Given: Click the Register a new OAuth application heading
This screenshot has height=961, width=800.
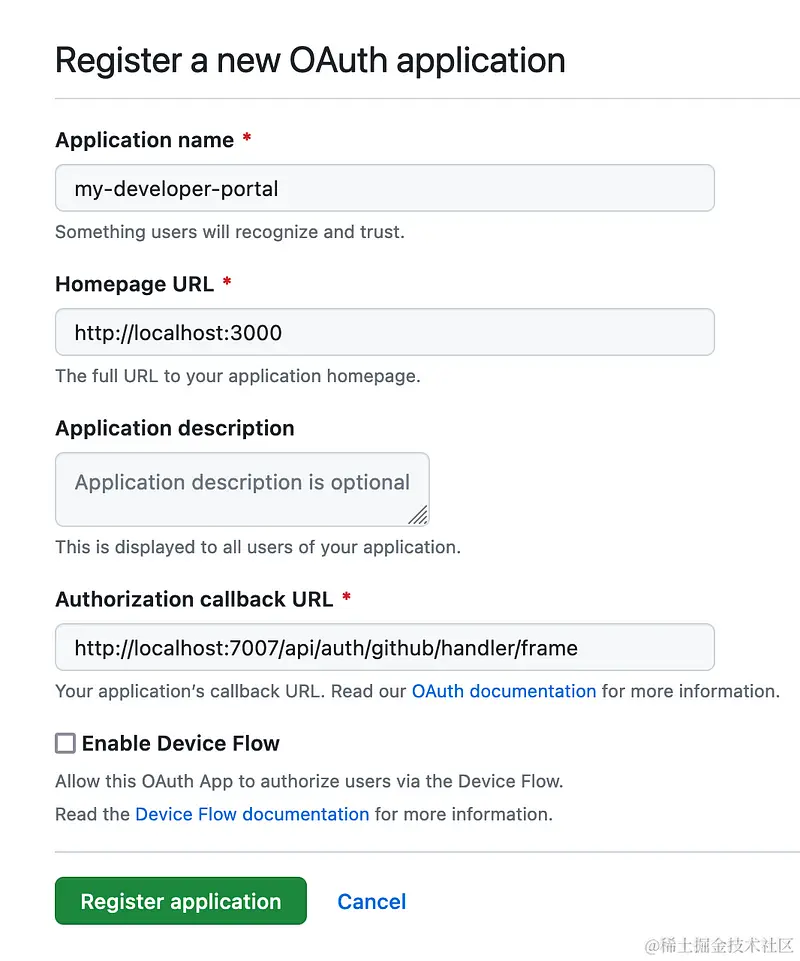Looking at the screenshot, I should (310, 60).
